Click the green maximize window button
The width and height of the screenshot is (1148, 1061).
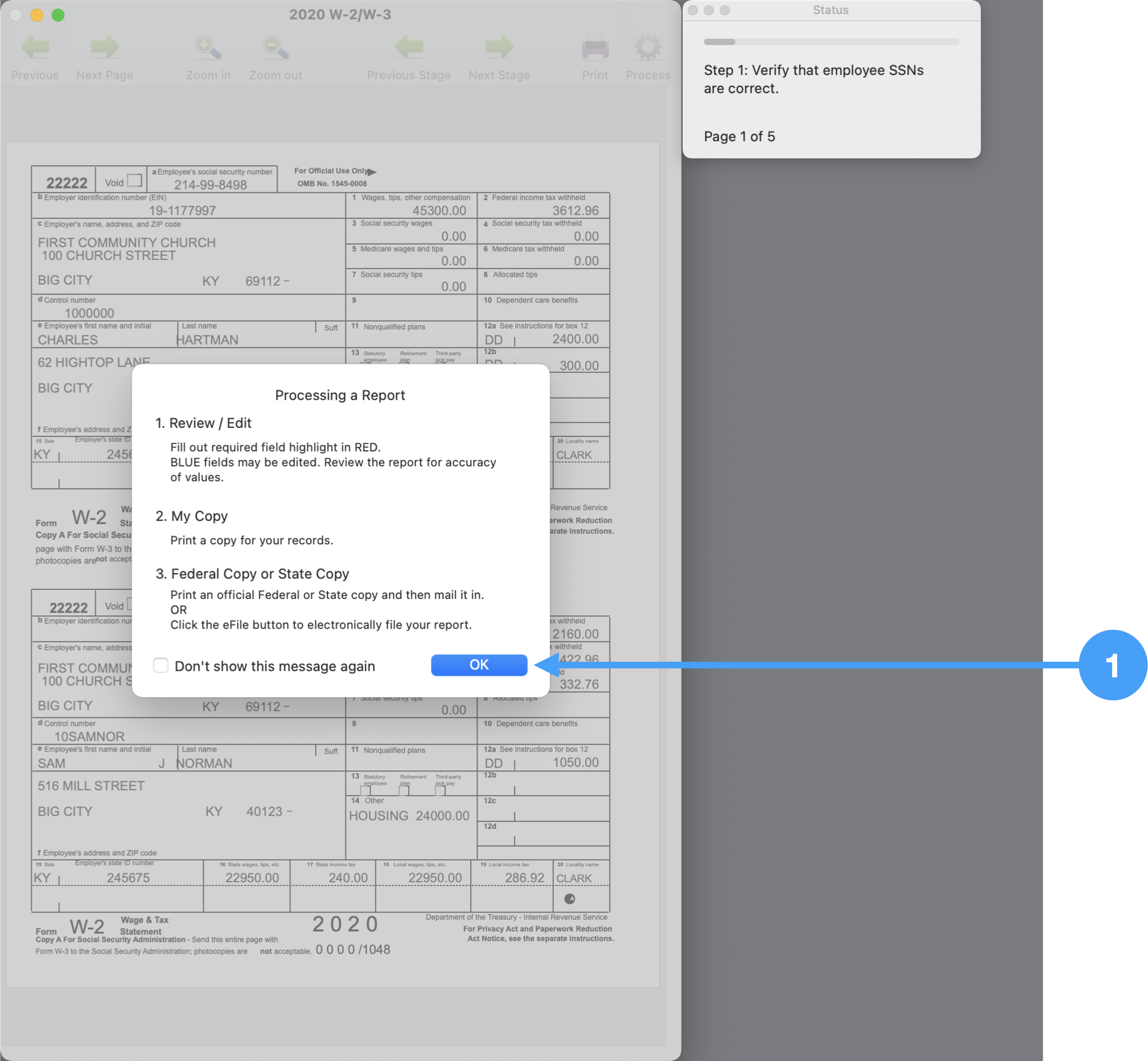tap(58, 15)
